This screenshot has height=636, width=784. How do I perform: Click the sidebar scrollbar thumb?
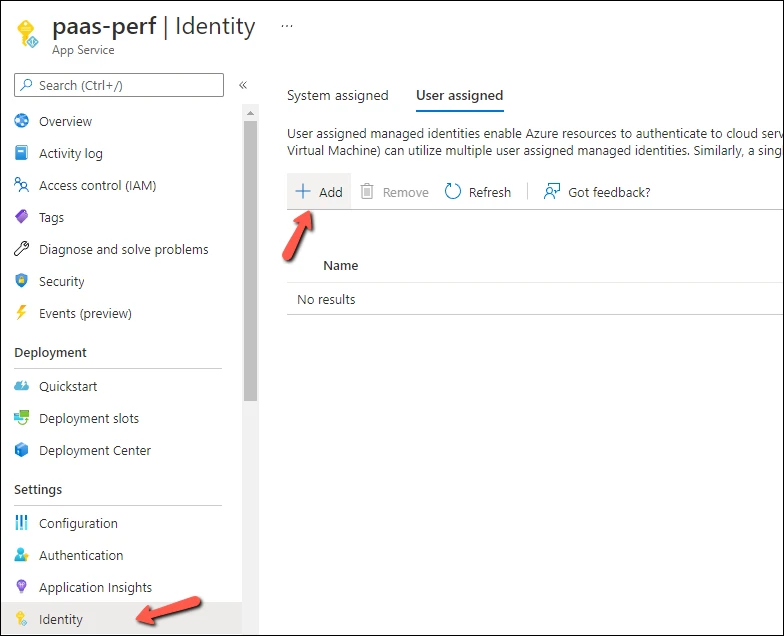(x=250, y=261)
